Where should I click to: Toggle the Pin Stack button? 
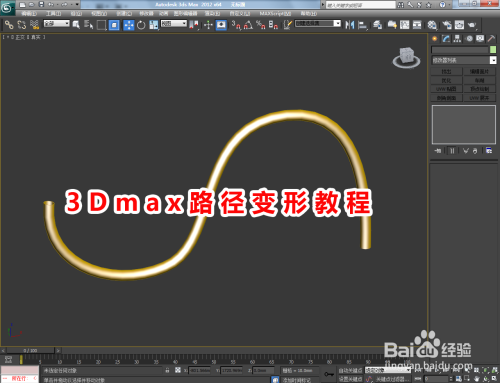[x=438, y=151]
